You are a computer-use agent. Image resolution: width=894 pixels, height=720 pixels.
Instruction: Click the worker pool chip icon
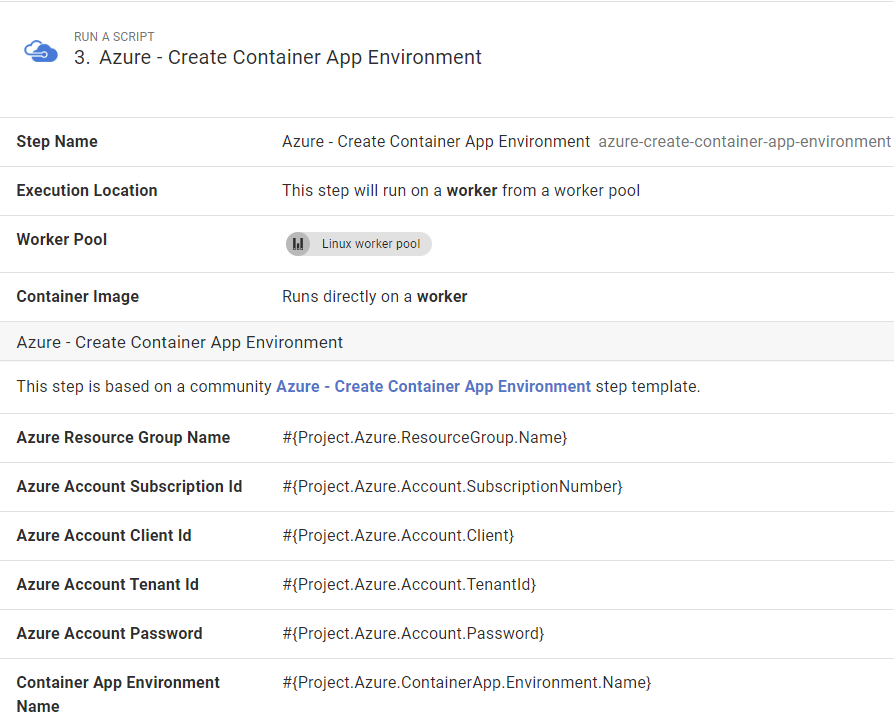tap(298, 244)
